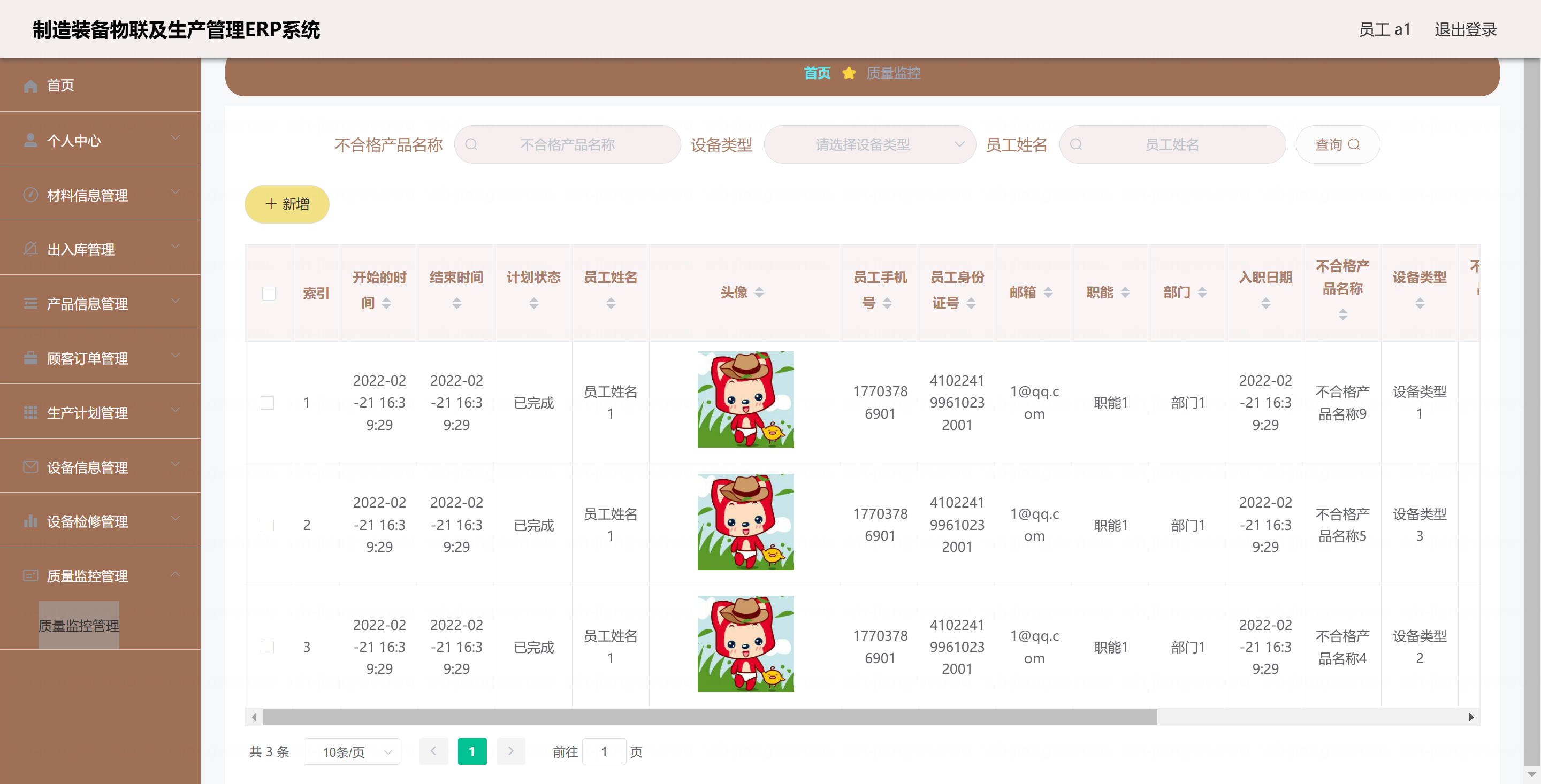Sort by 结束时间 column arrows

[457, 303]
